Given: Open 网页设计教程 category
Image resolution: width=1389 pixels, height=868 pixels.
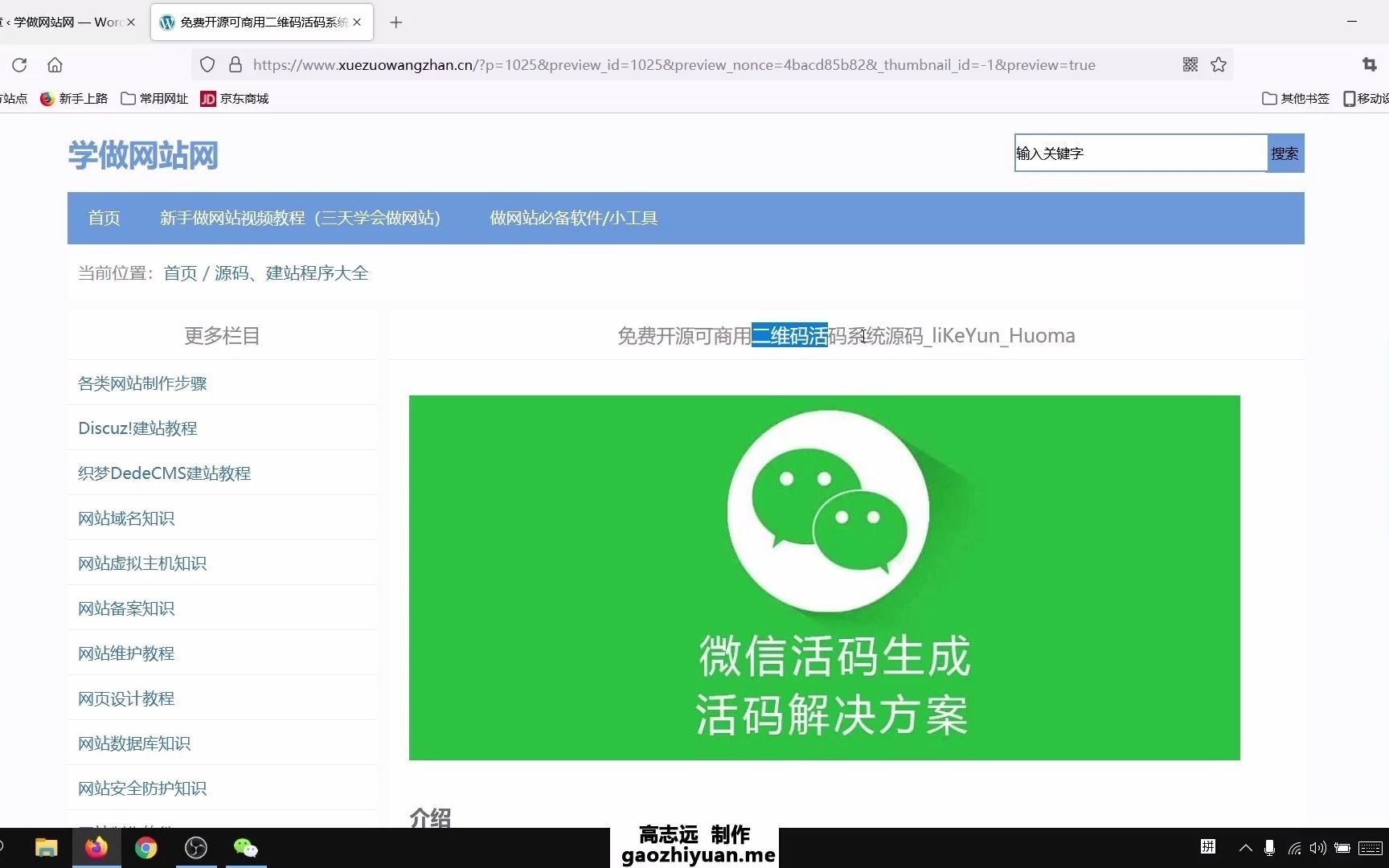Looking at the screenshot, I should coord(126,698).
